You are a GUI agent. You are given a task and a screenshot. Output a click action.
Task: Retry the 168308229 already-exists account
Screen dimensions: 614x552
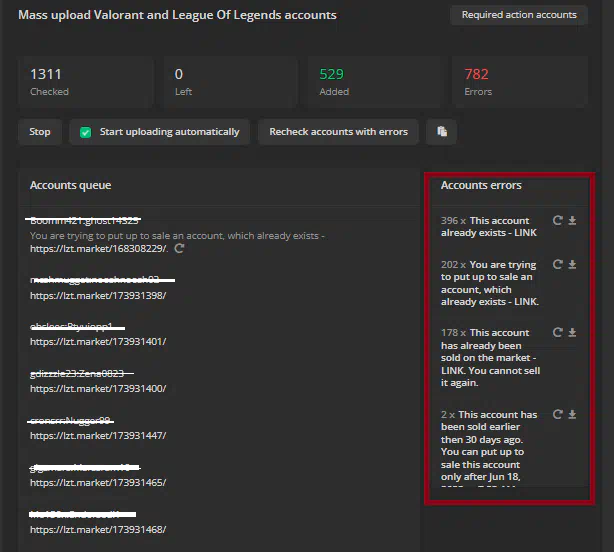click(179, 248)
